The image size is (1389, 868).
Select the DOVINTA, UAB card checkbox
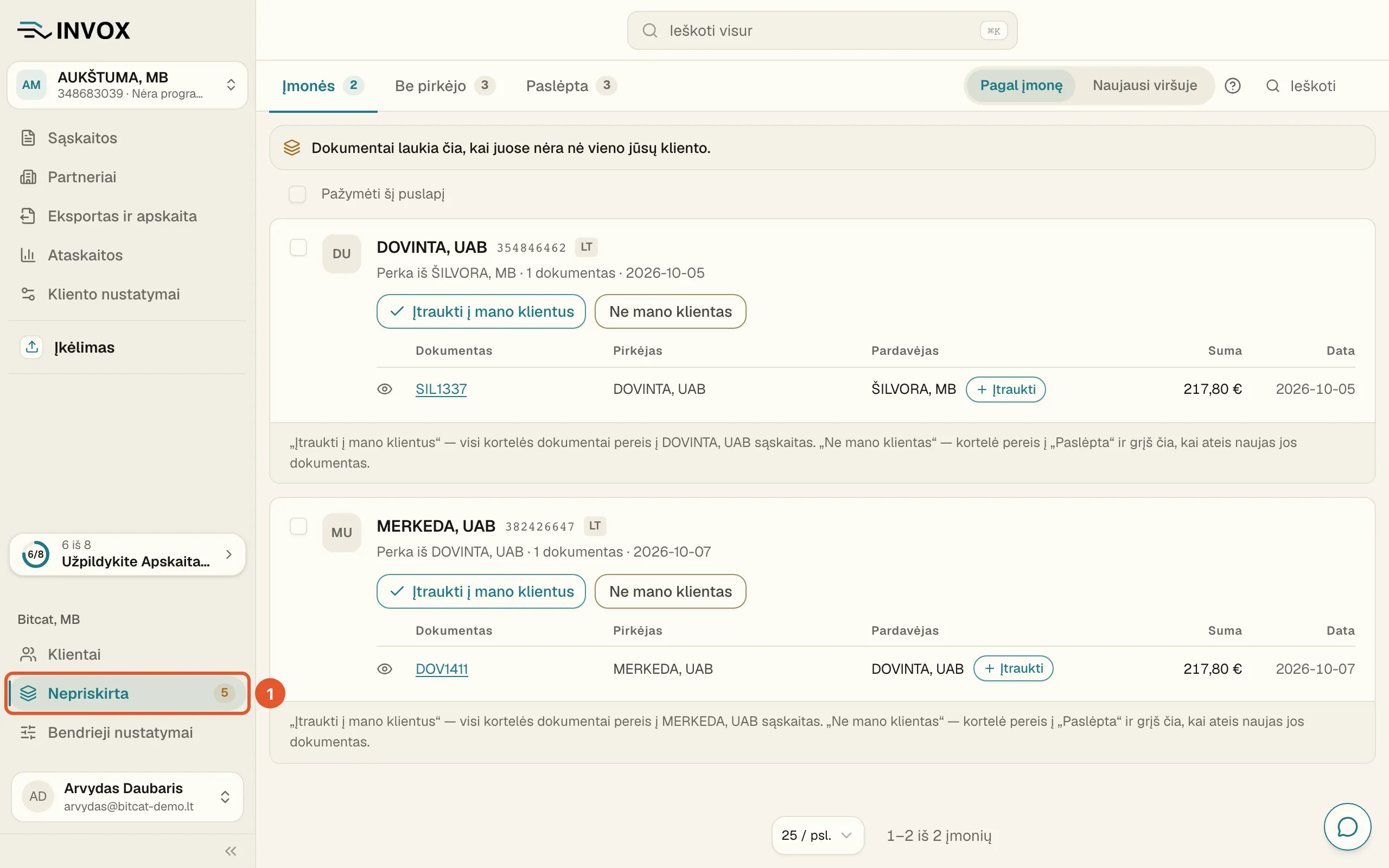(x=298, y=247)
